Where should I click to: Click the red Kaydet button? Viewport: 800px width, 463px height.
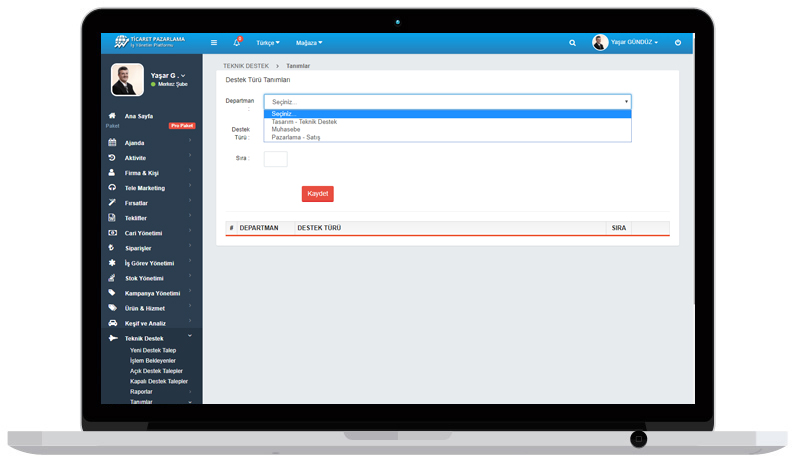pyautogui.click(x=317, y=194)
